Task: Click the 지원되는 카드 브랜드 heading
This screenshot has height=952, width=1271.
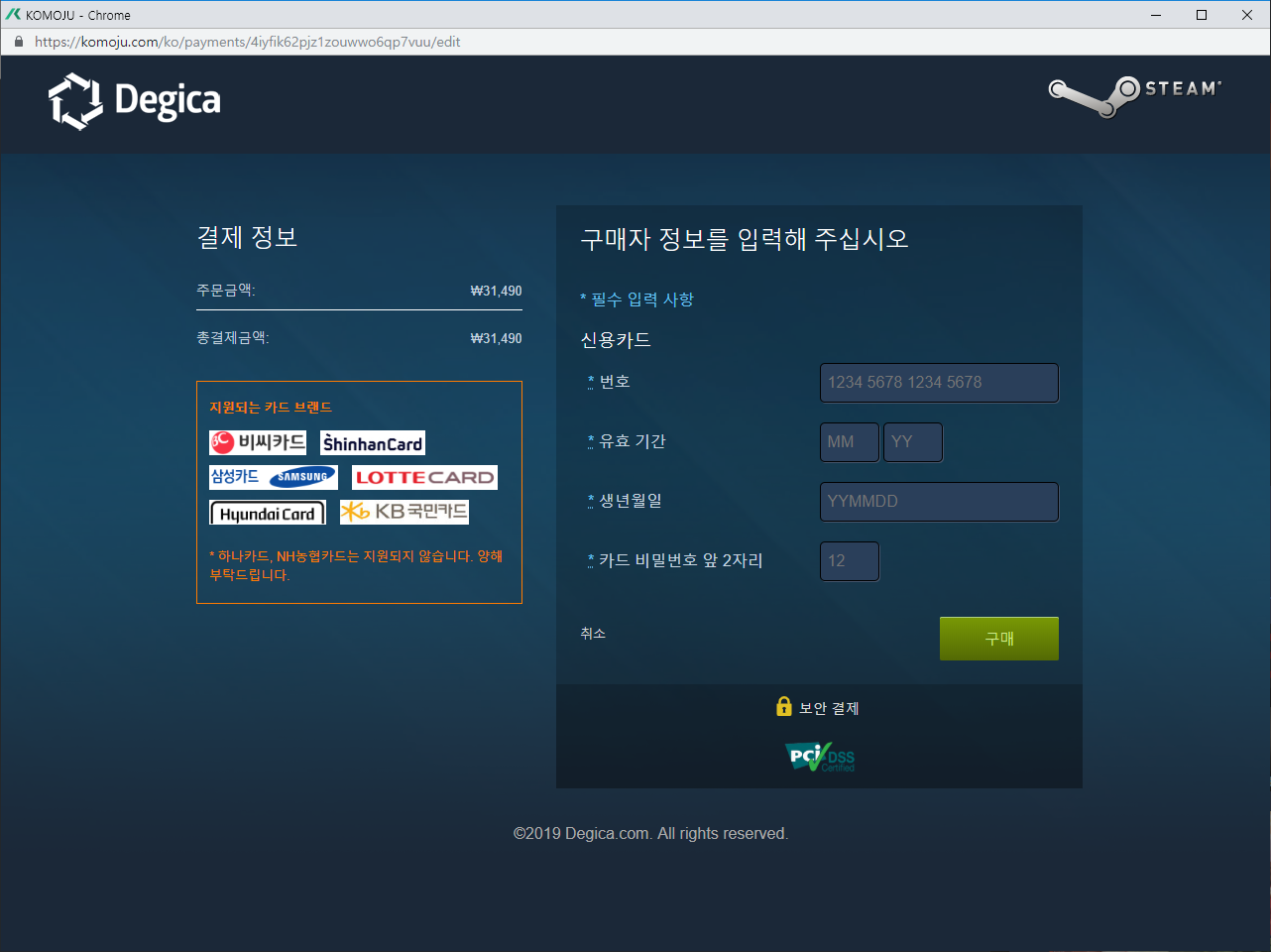Action: [x=271, y=408]
